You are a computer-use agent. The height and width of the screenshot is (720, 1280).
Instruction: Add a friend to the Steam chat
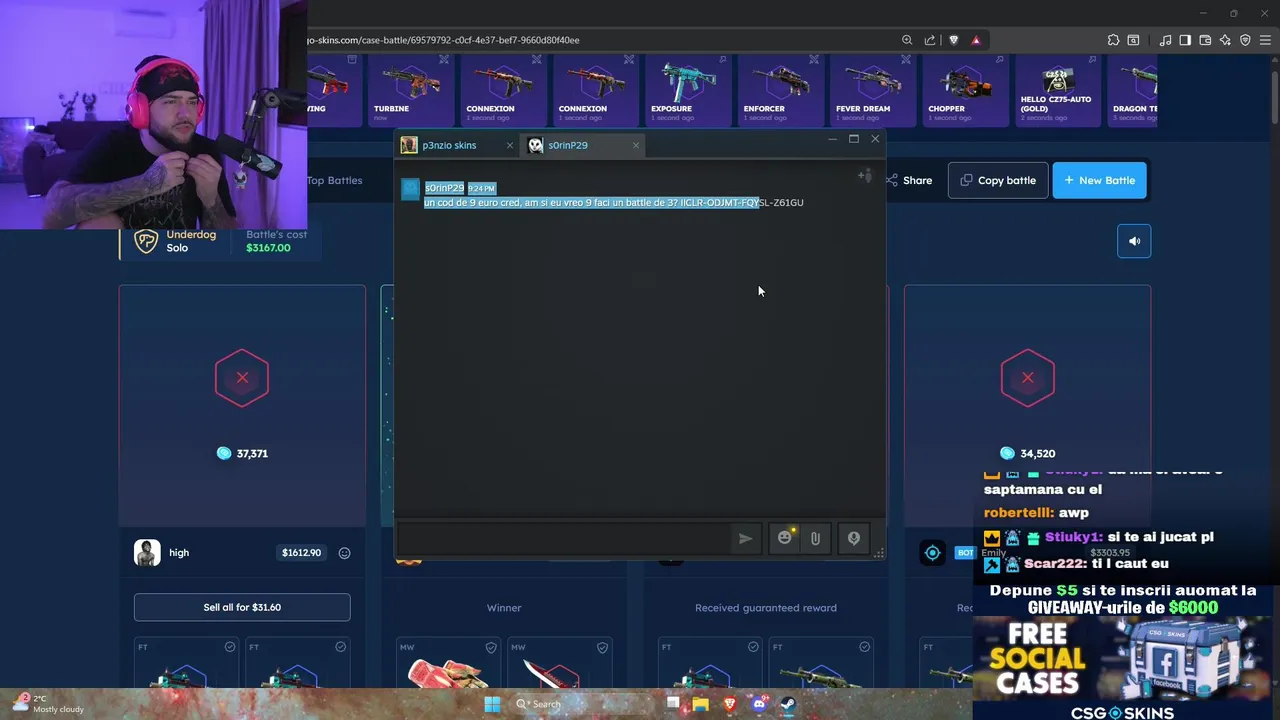(865, 176)
